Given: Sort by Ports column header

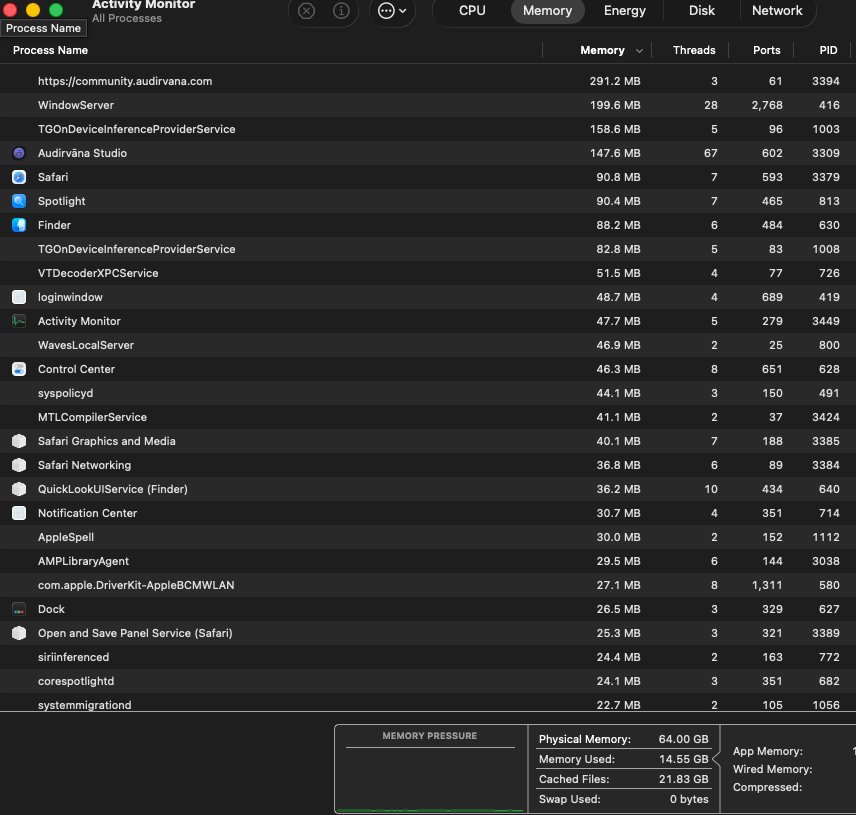Looking at the screenshot, I should coord(766,50).
